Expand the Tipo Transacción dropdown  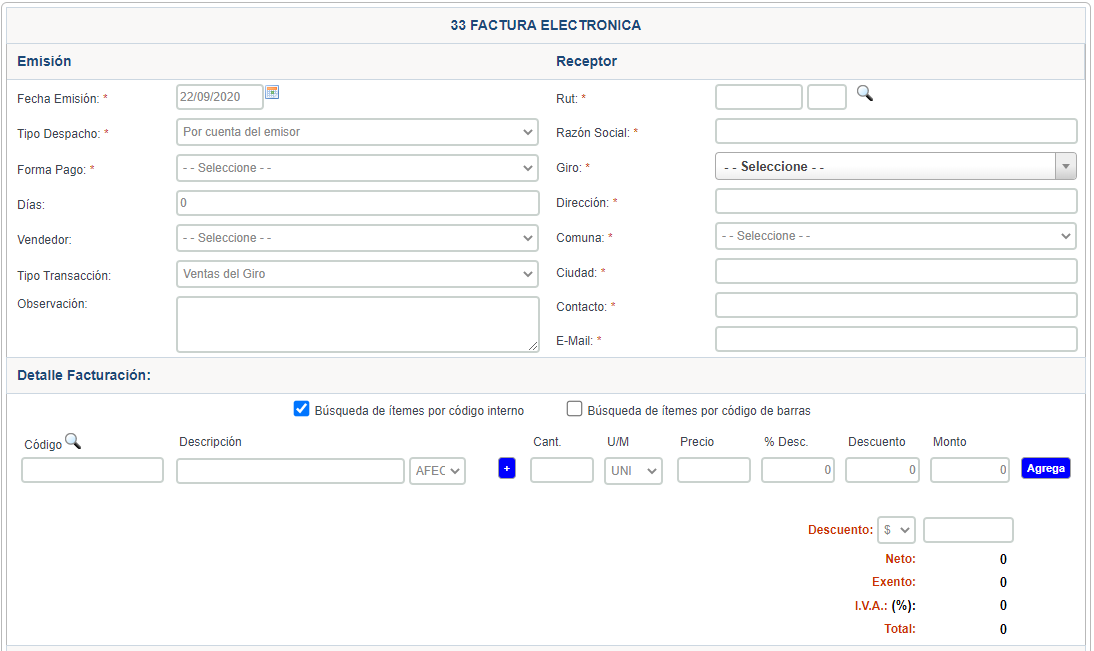click(x=357, y=274)
